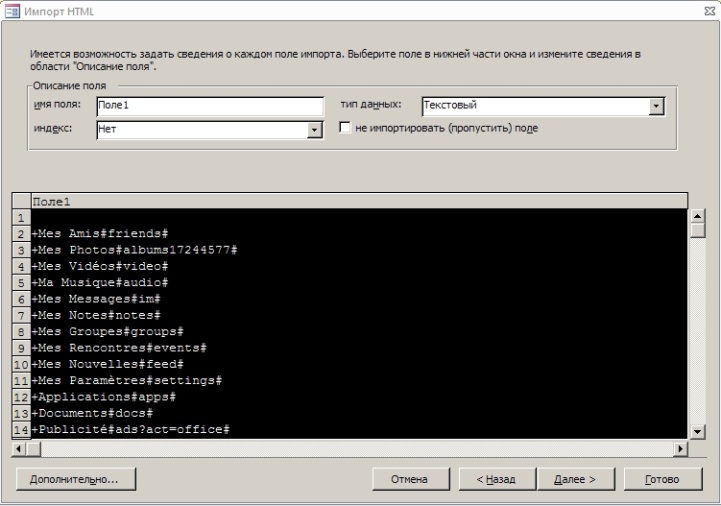Go back with the '< Назад' button
The height and width of the screenshot is (506, 721).
497,479
